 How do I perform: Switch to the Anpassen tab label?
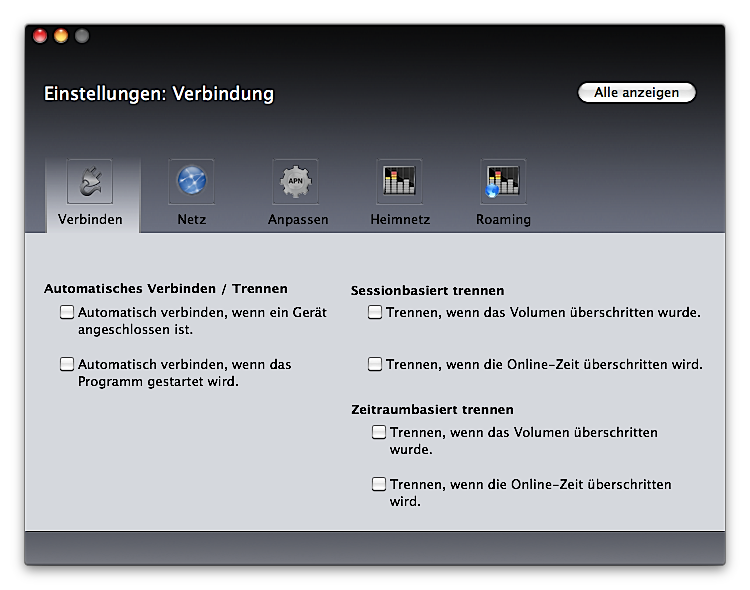click(298, 219)
